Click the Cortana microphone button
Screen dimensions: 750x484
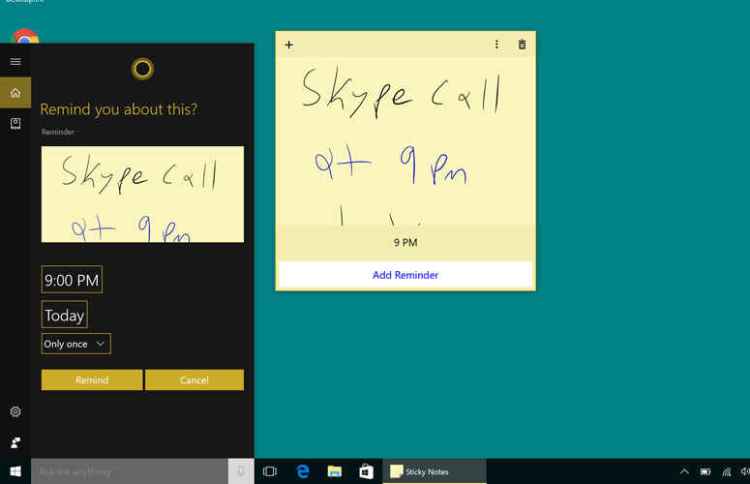click(x=241, y=472)
